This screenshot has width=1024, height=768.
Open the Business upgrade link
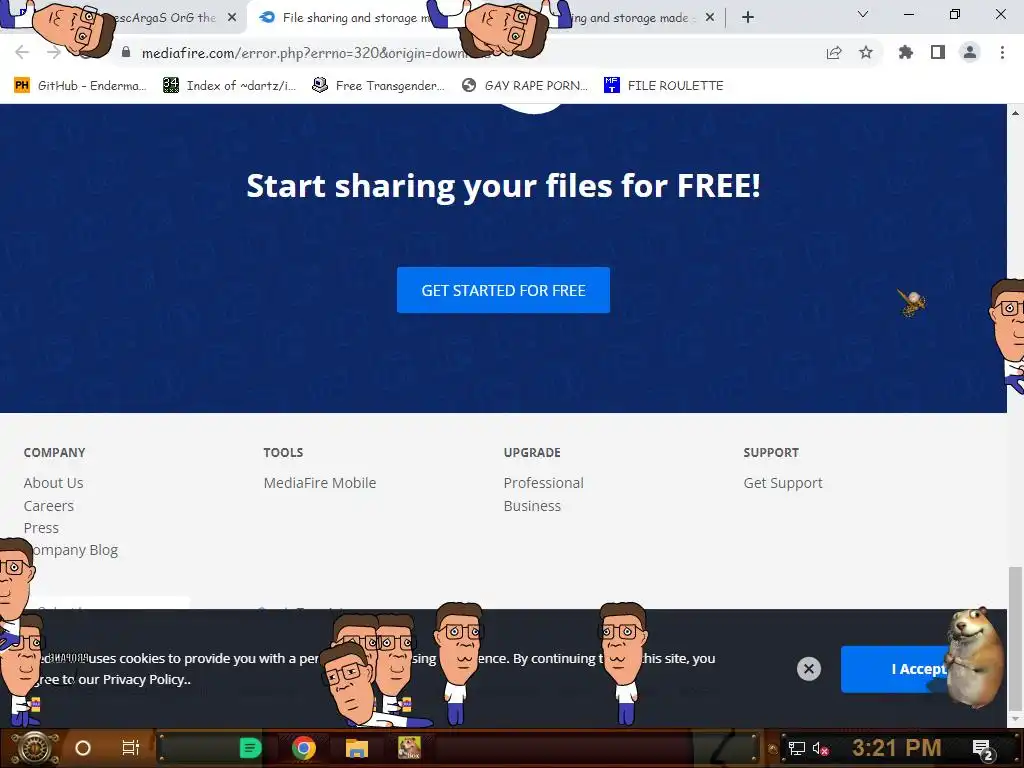pos(532,505)
